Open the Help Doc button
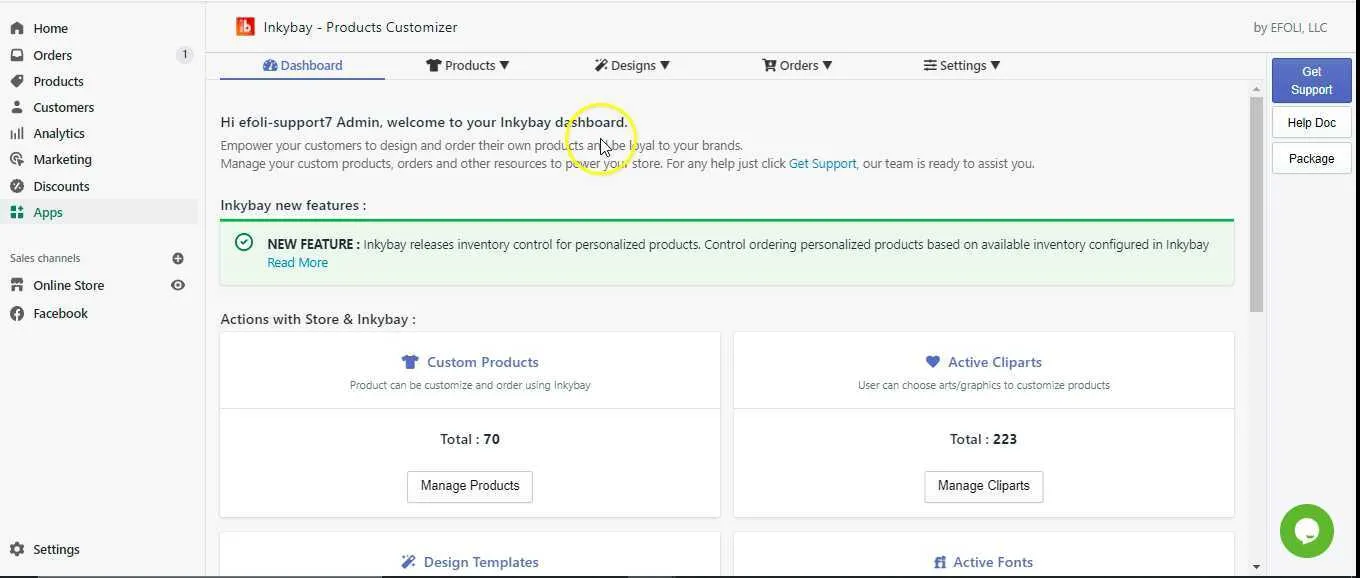 pos(1311,123)
